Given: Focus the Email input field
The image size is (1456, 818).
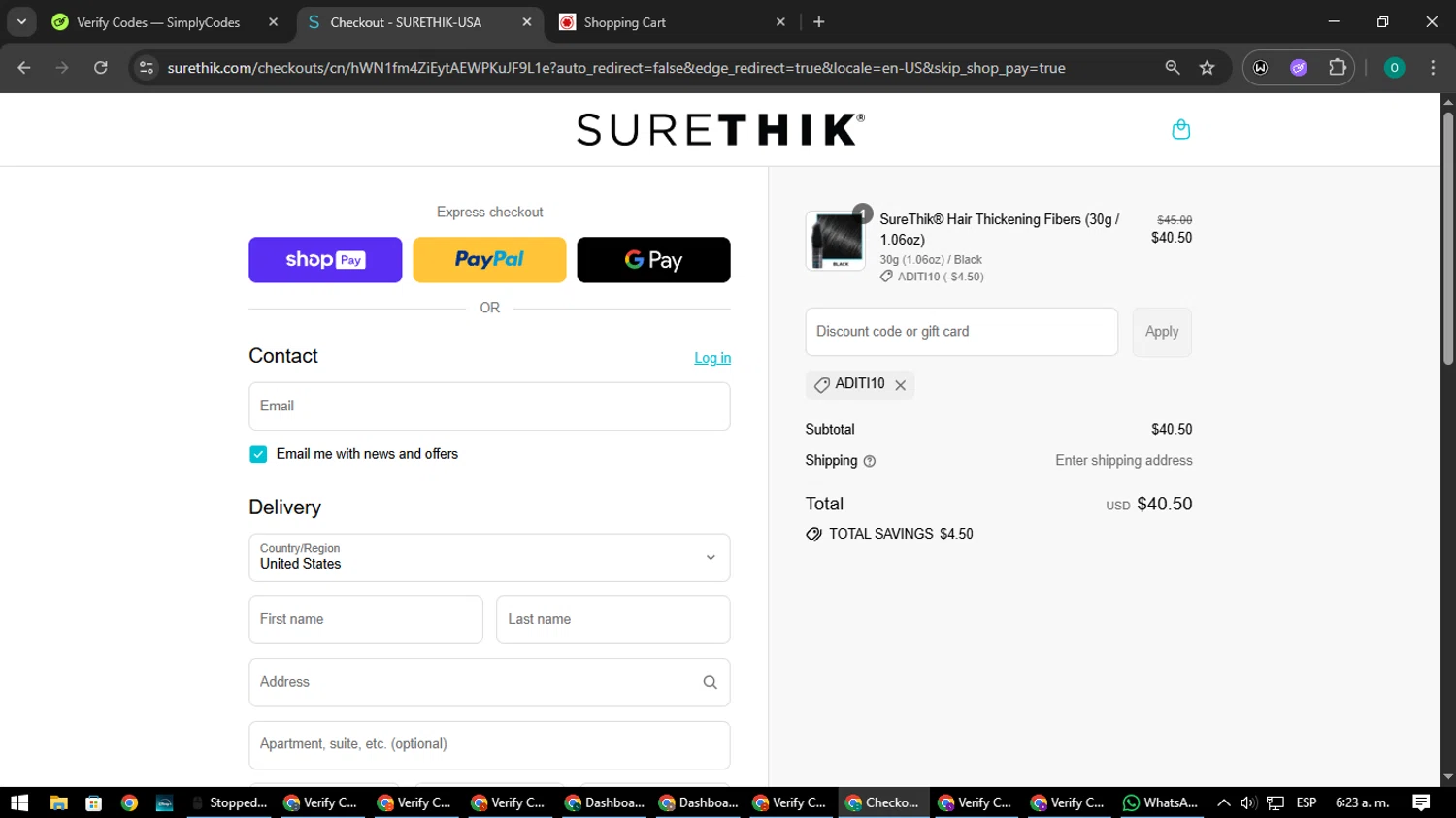Looking at the screenshot, I should (489, 407).
